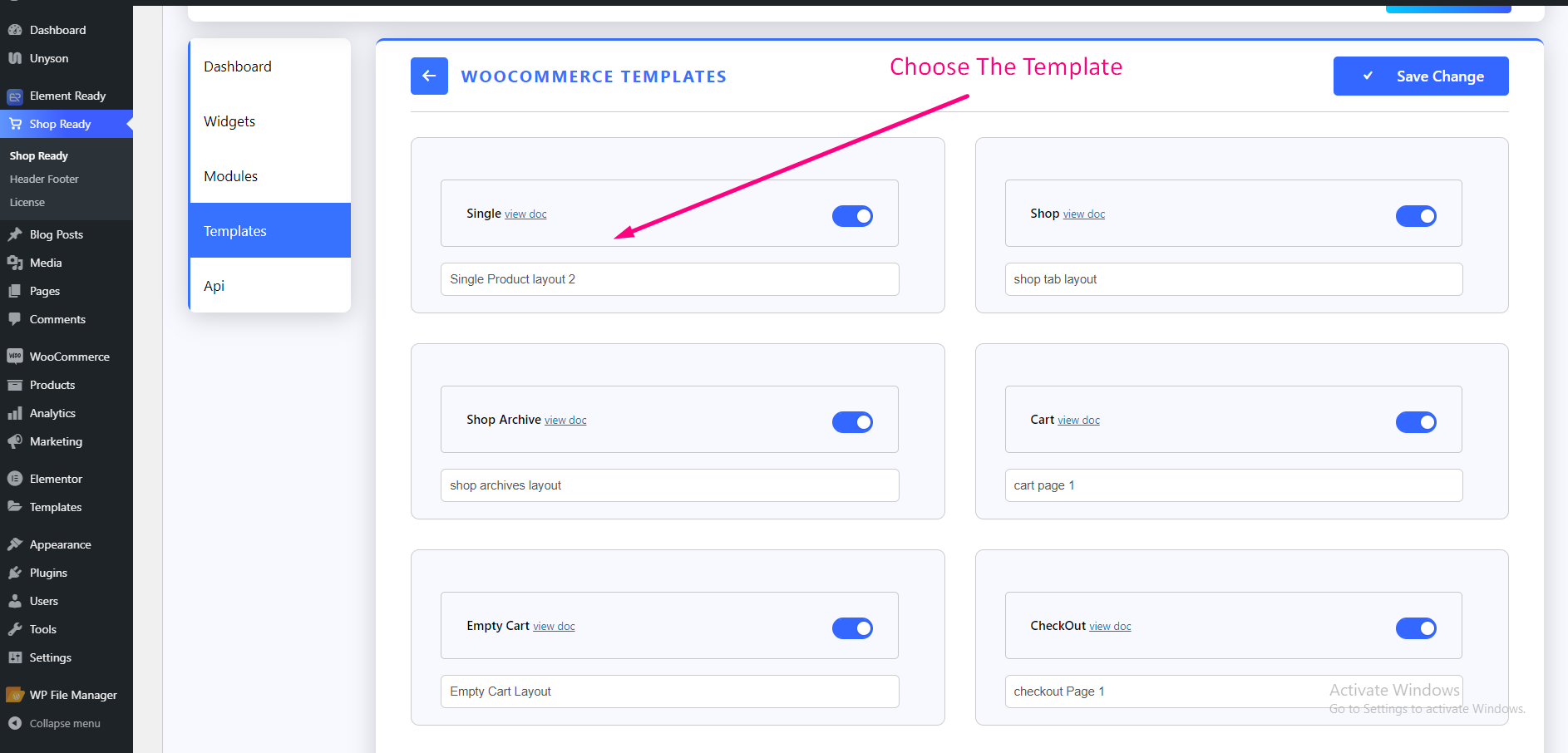Image resolution: width=1568 pixels, height=753 pixels.
Task: Toggle off the Single template switch
Action: pyautogui.click(x=852, y=216)
